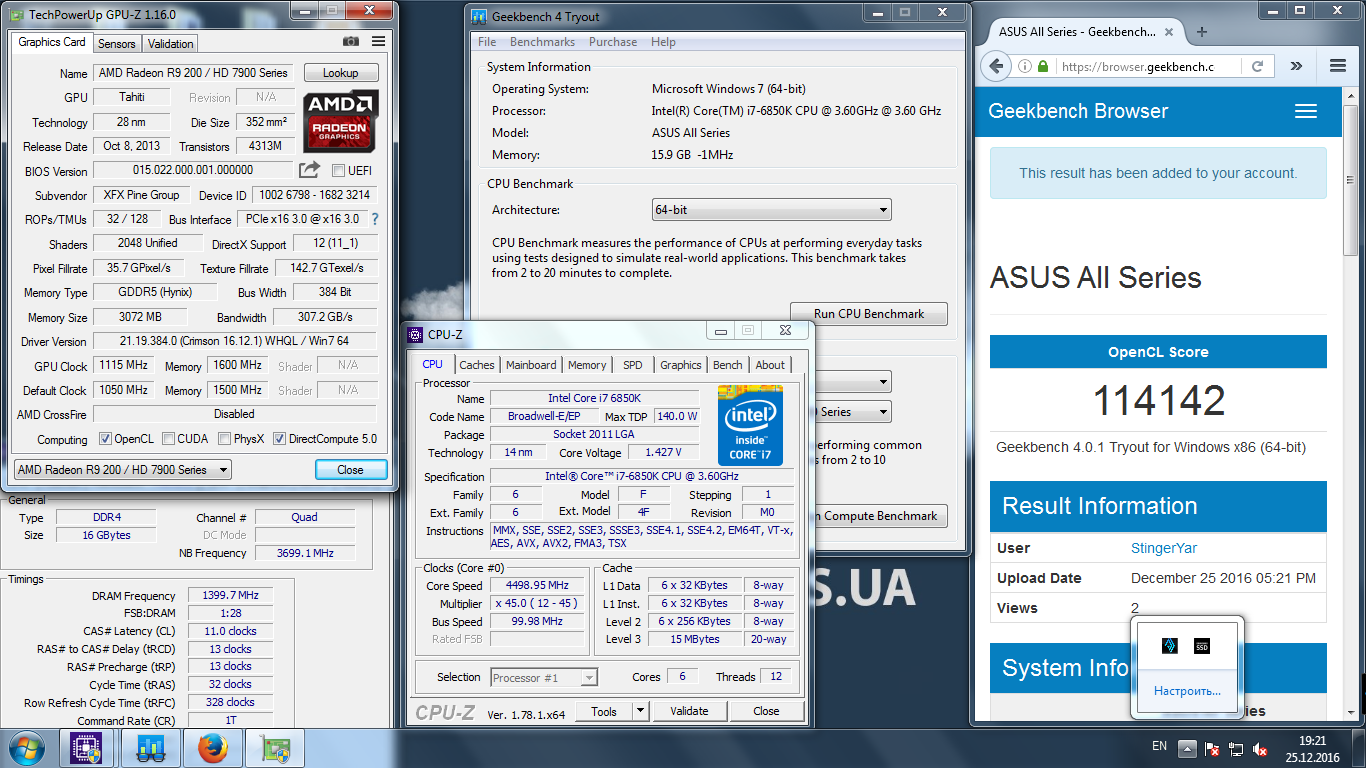Take a GPU-Z screenshot with the camera icon
The width and height of the screenshot is (1366, 768).
351,42
